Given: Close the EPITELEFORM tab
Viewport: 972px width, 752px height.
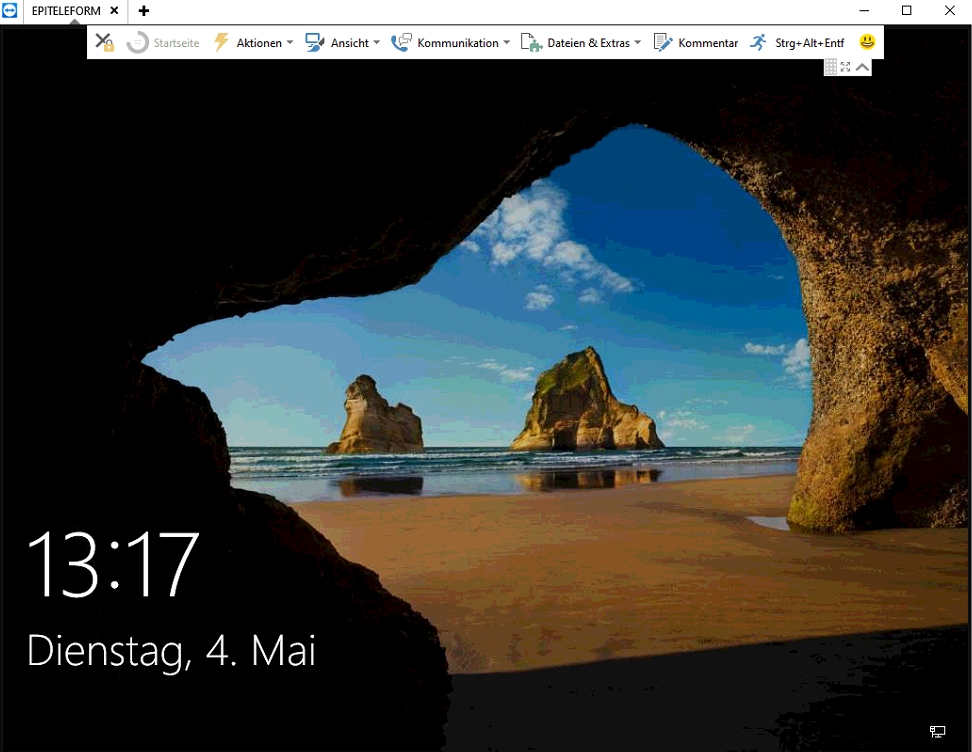Looking at the screenshot, I should coord(114,11).
